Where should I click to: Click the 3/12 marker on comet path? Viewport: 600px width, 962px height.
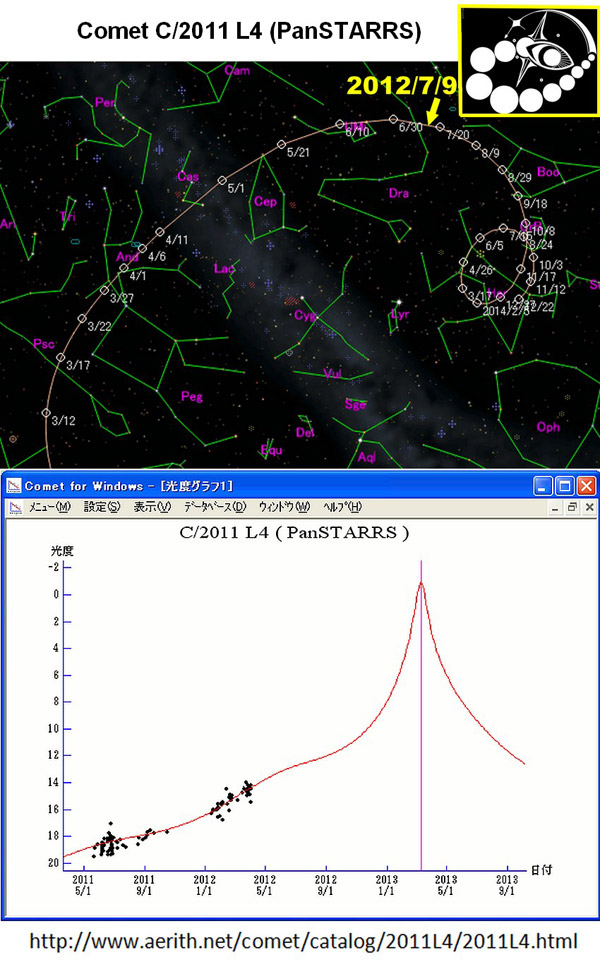(x=45, y=412)
